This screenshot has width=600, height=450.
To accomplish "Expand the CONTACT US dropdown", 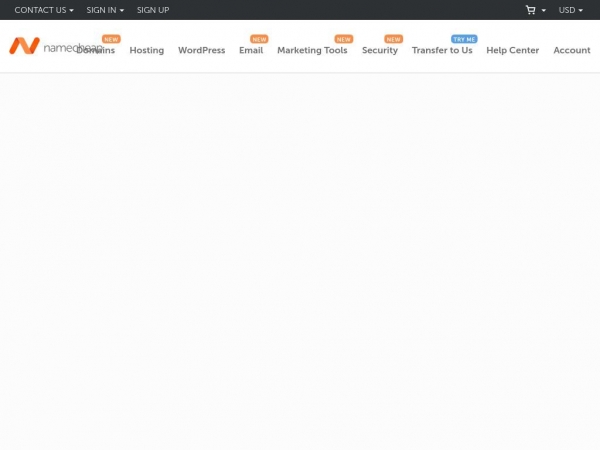I will coord(43,10).
